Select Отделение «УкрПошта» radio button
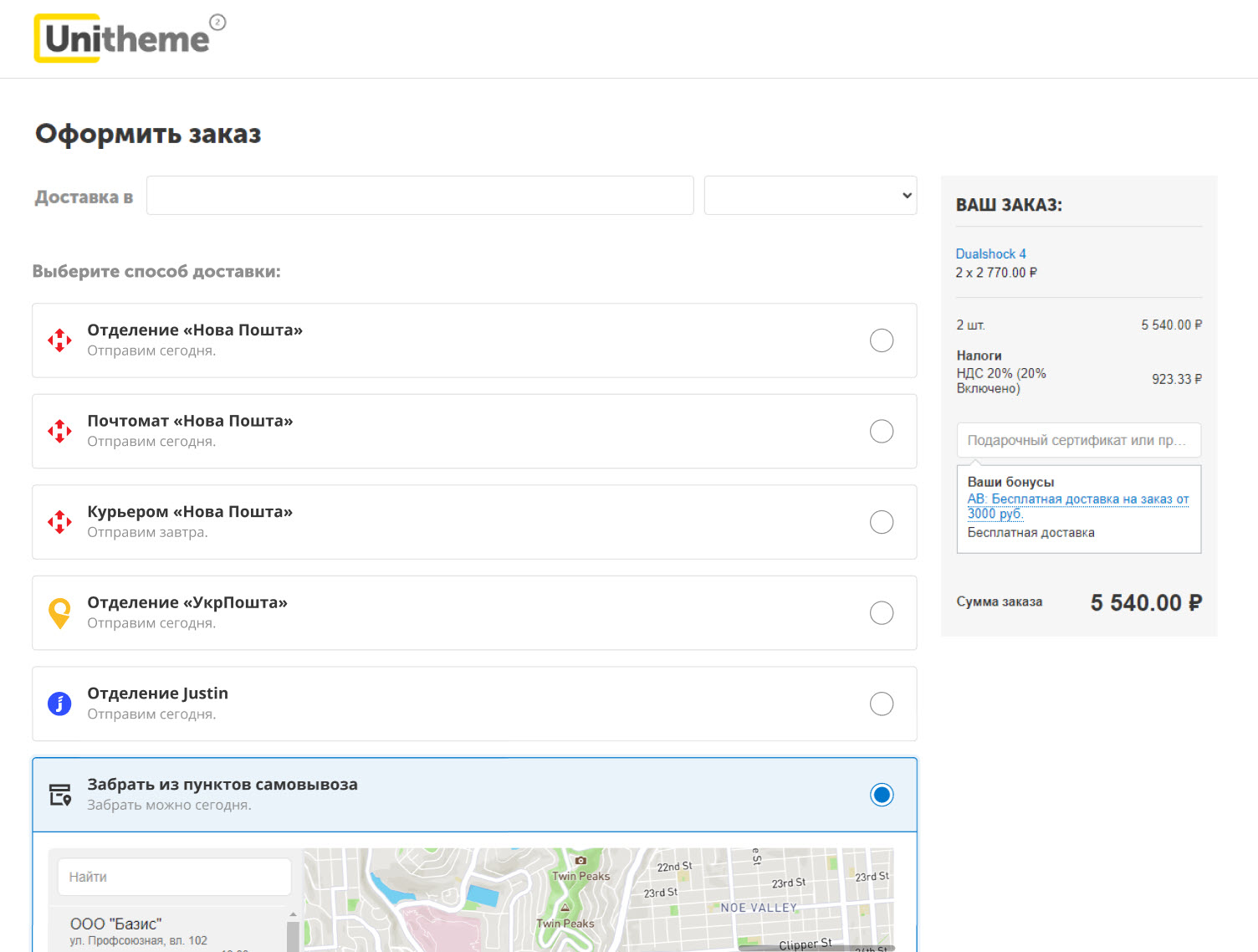This screenshot has height=952, width=1258. (x=882, y=613)
